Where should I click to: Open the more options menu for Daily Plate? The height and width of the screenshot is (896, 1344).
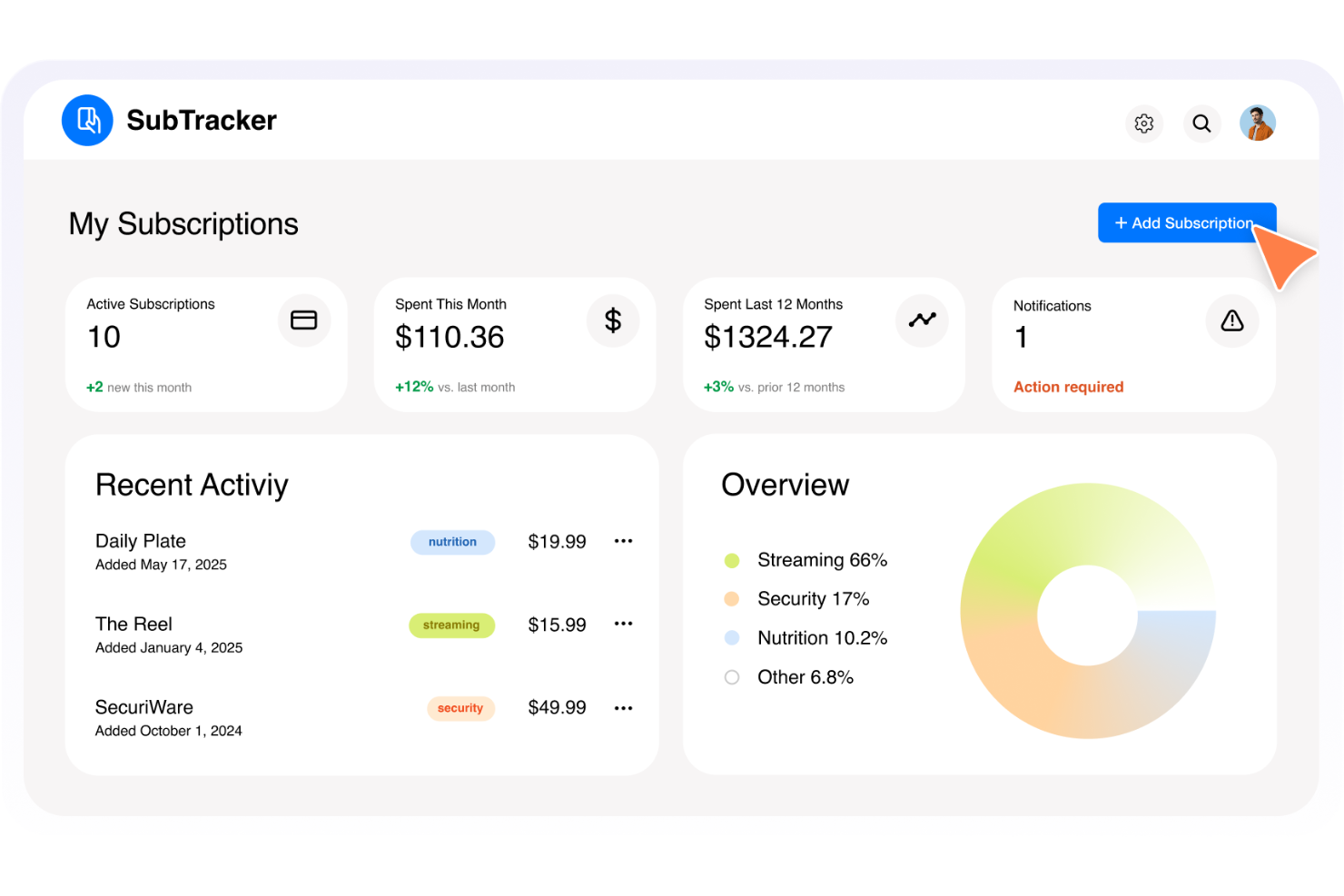click(623, 541)
